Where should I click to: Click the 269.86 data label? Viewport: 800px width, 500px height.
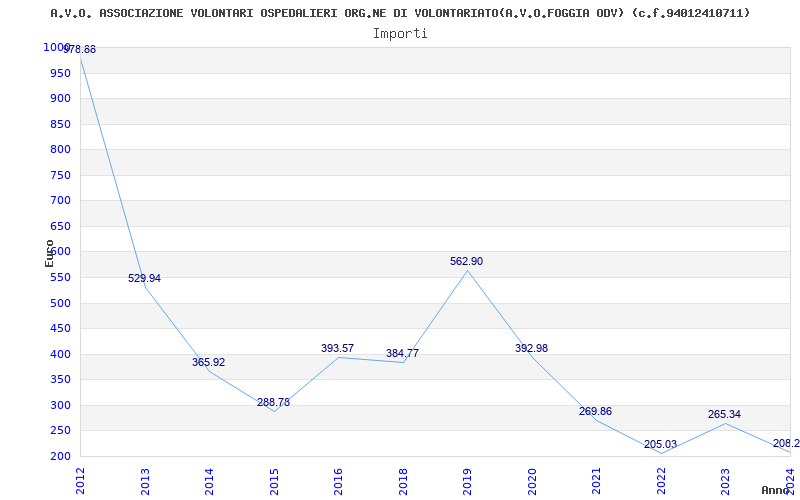(595, 411)
